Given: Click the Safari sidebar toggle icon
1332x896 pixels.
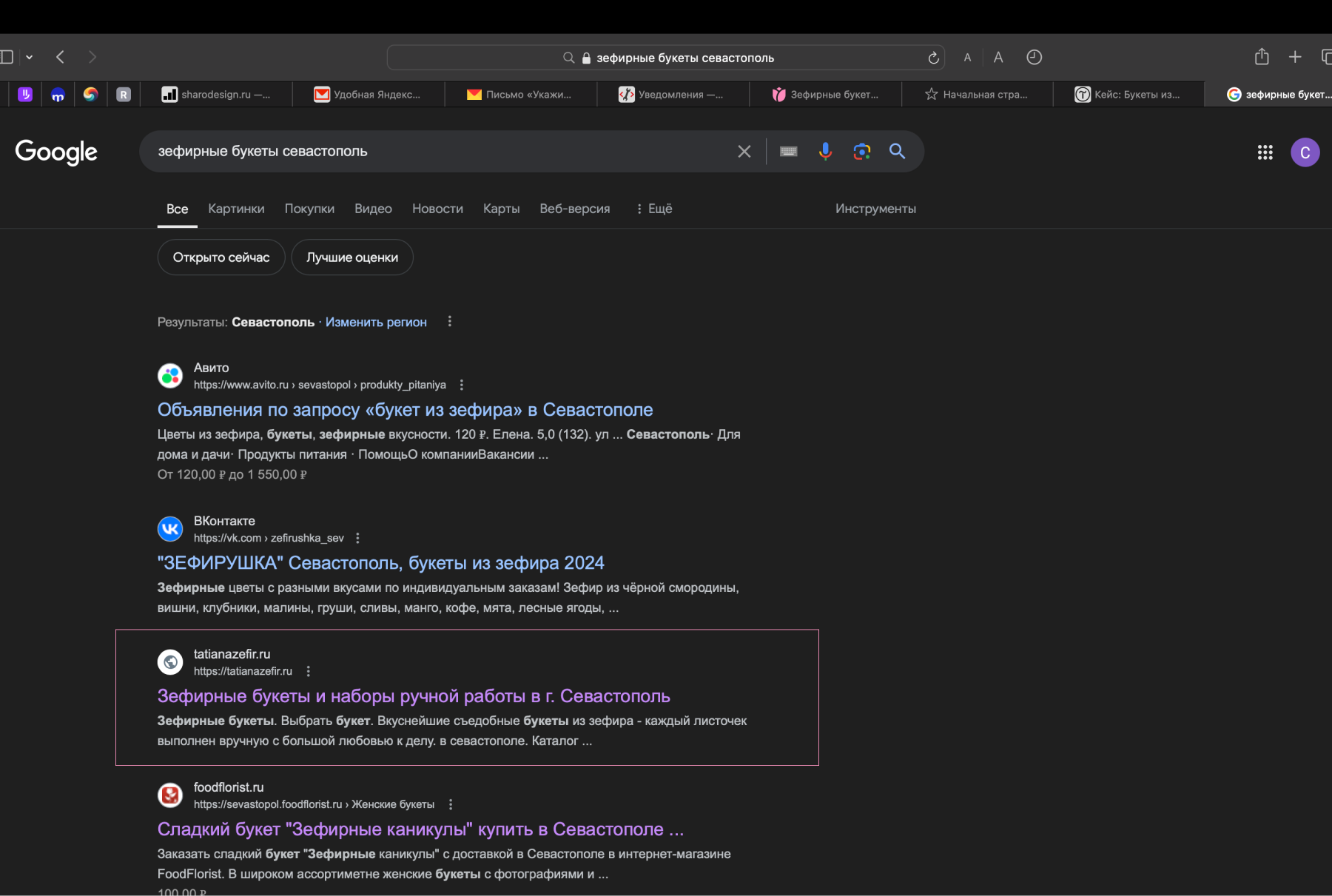Looking at the screenshot, I should (7, 57).
